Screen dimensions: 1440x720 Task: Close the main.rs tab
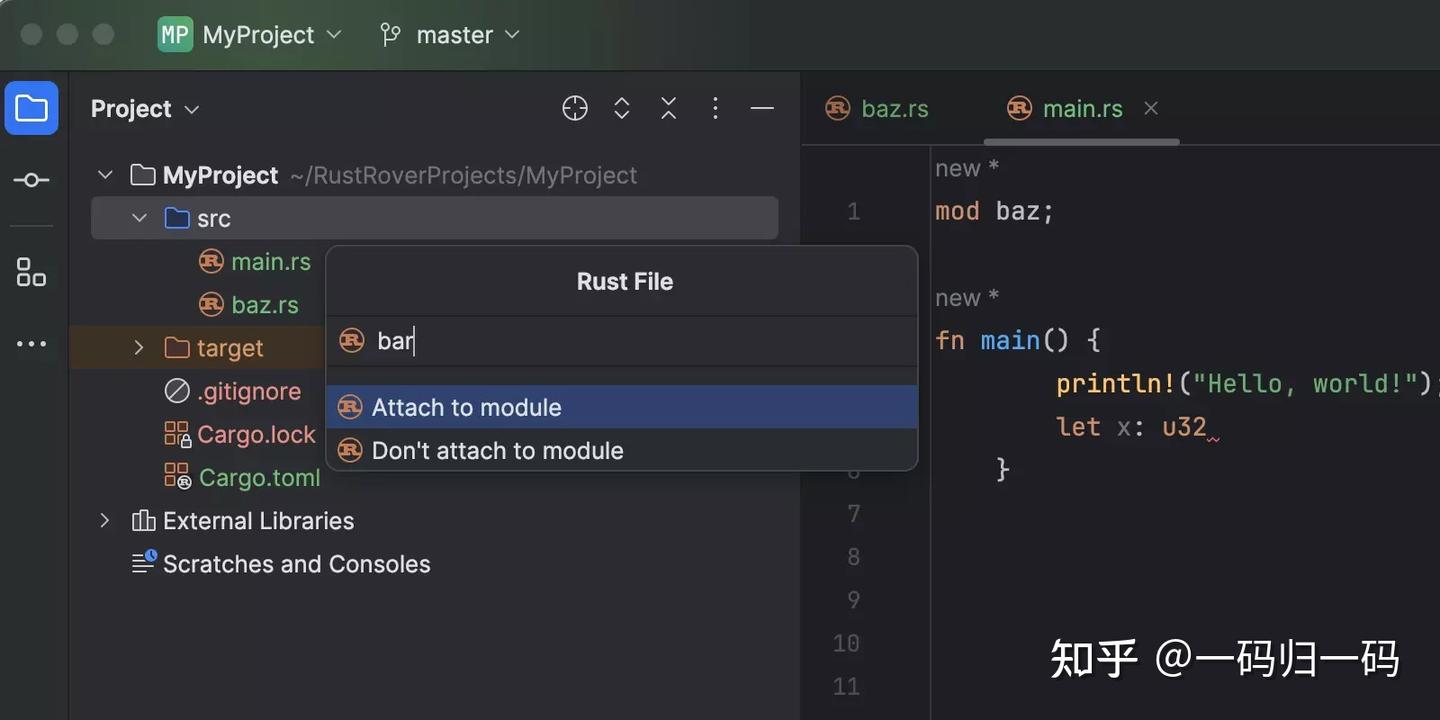pos(1151,108)
